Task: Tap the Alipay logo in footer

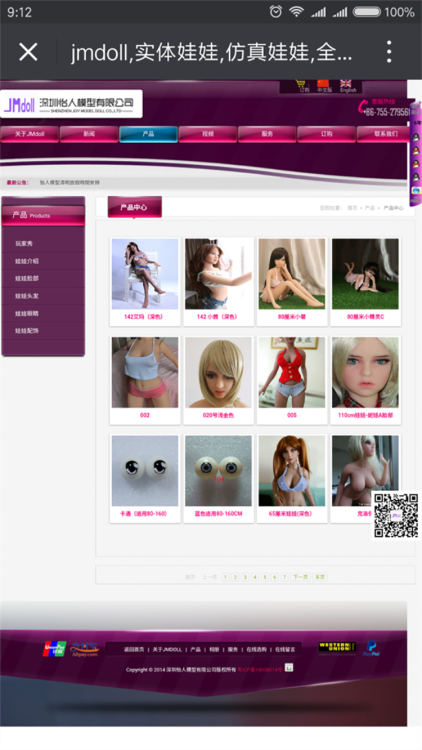Action: (84, 649)
